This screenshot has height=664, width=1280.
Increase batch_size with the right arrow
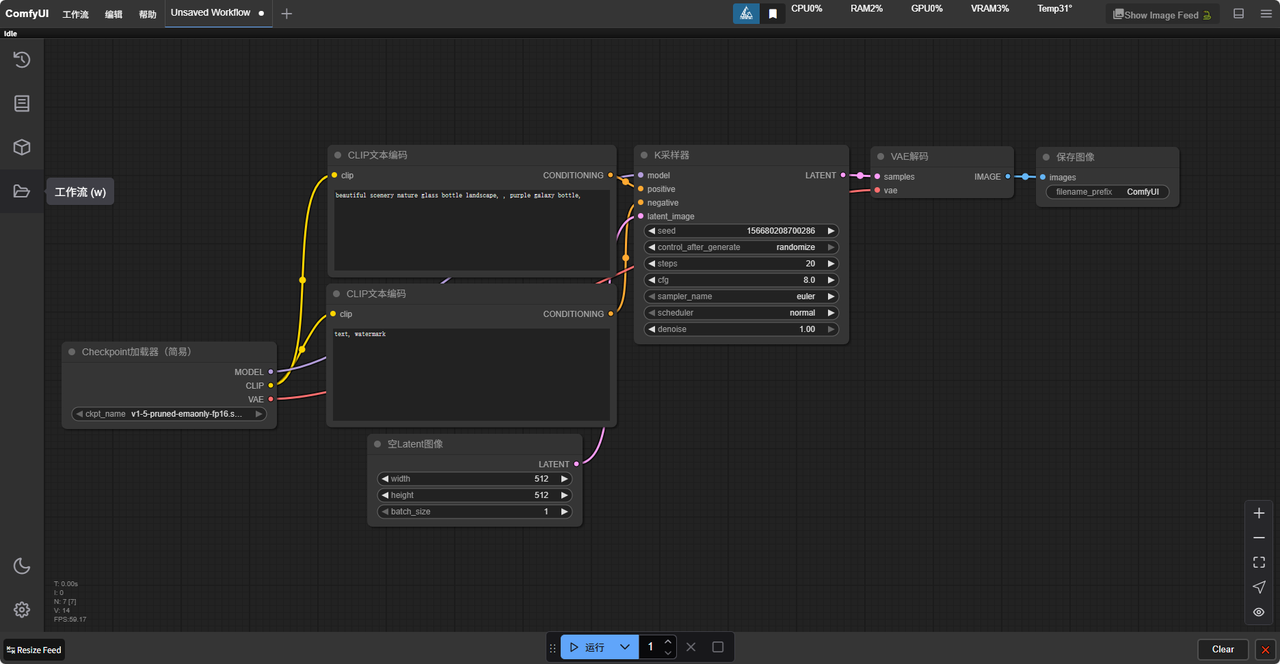564,512
